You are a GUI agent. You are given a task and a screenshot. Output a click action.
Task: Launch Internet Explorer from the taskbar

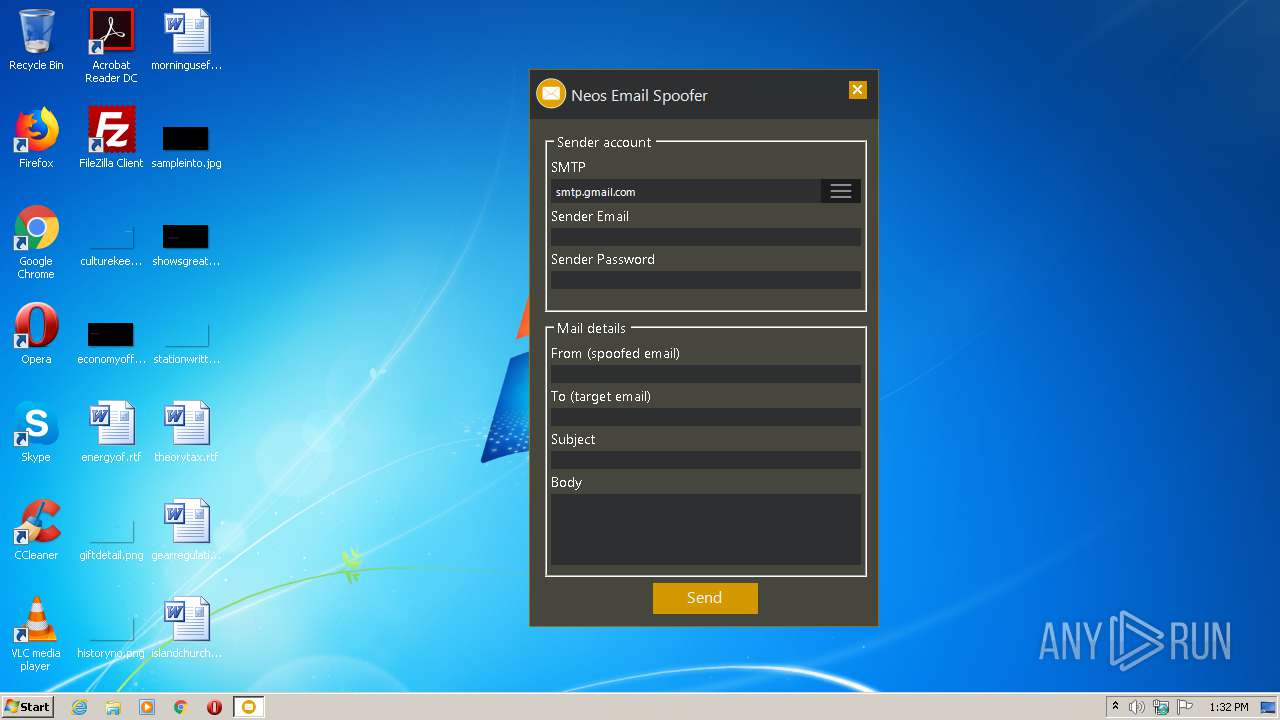click(x=79, y=707)
